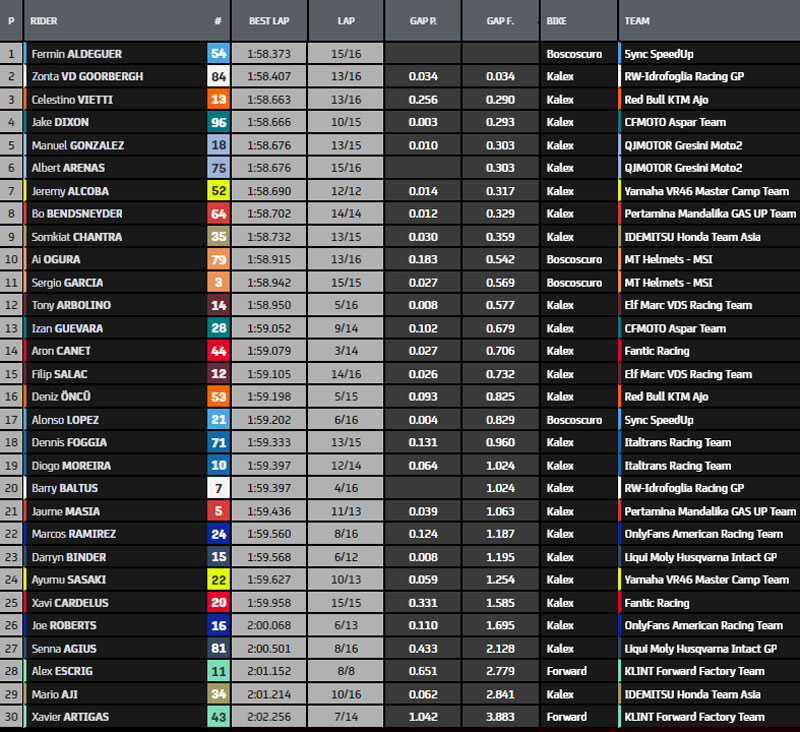
Task: Select the TEAM column header
Action: coord(637,20)
